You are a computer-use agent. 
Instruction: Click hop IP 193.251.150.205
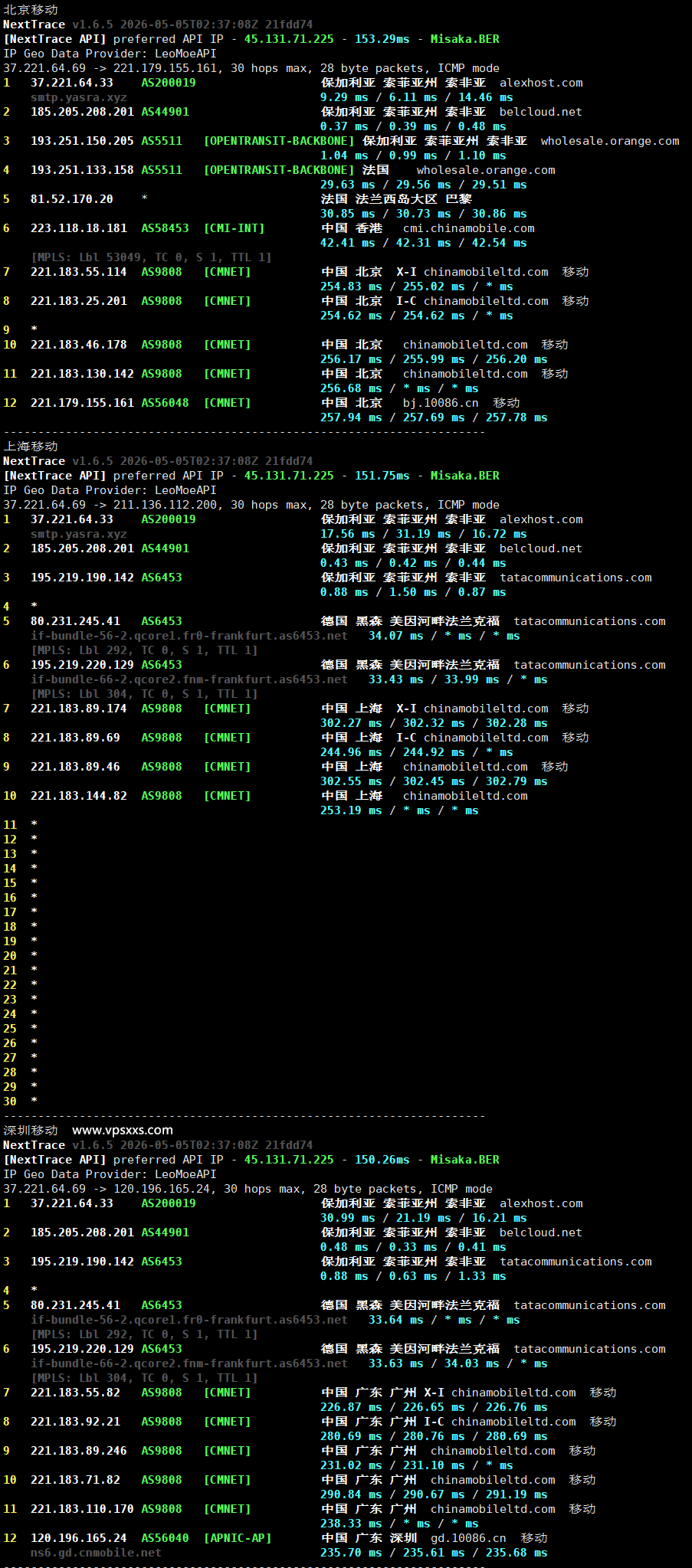(82, 141)
